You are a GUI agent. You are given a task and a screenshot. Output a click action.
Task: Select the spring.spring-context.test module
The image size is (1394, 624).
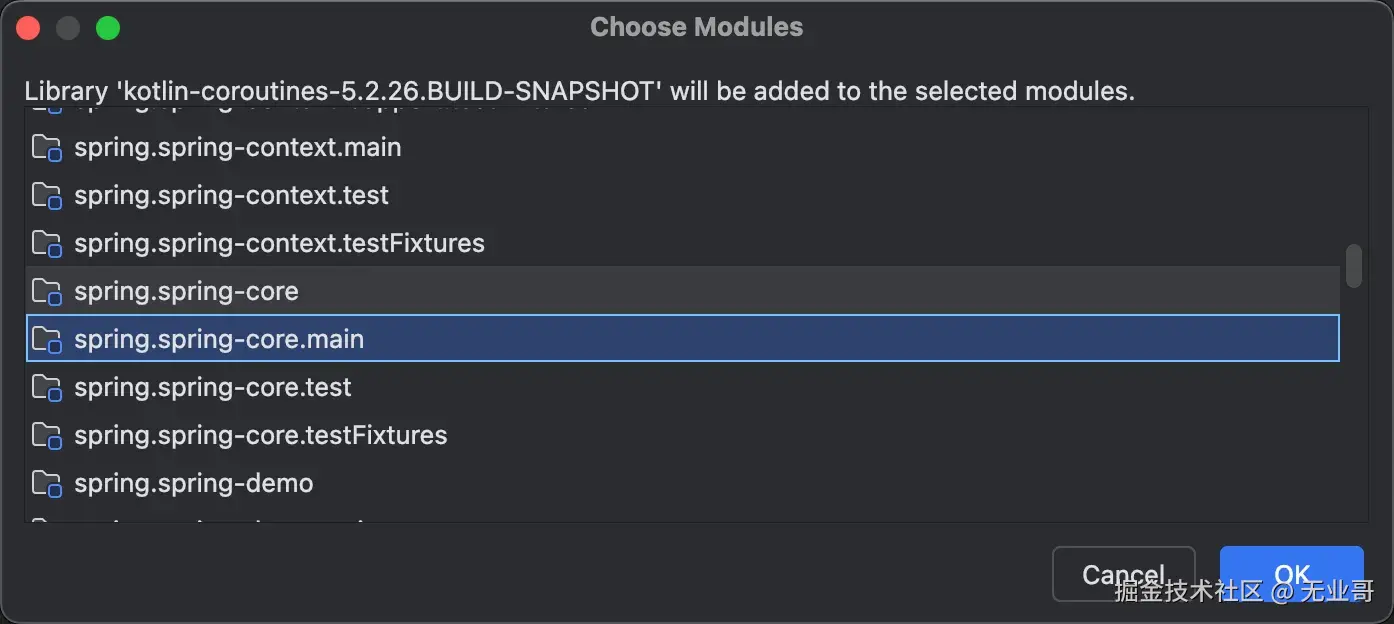pos(231,196)
